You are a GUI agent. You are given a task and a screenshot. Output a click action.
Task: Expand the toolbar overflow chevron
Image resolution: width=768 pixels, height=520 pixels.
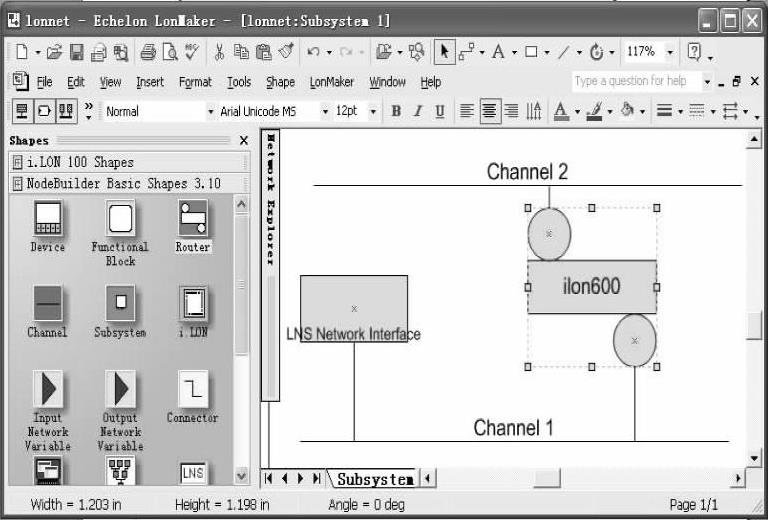89,111
